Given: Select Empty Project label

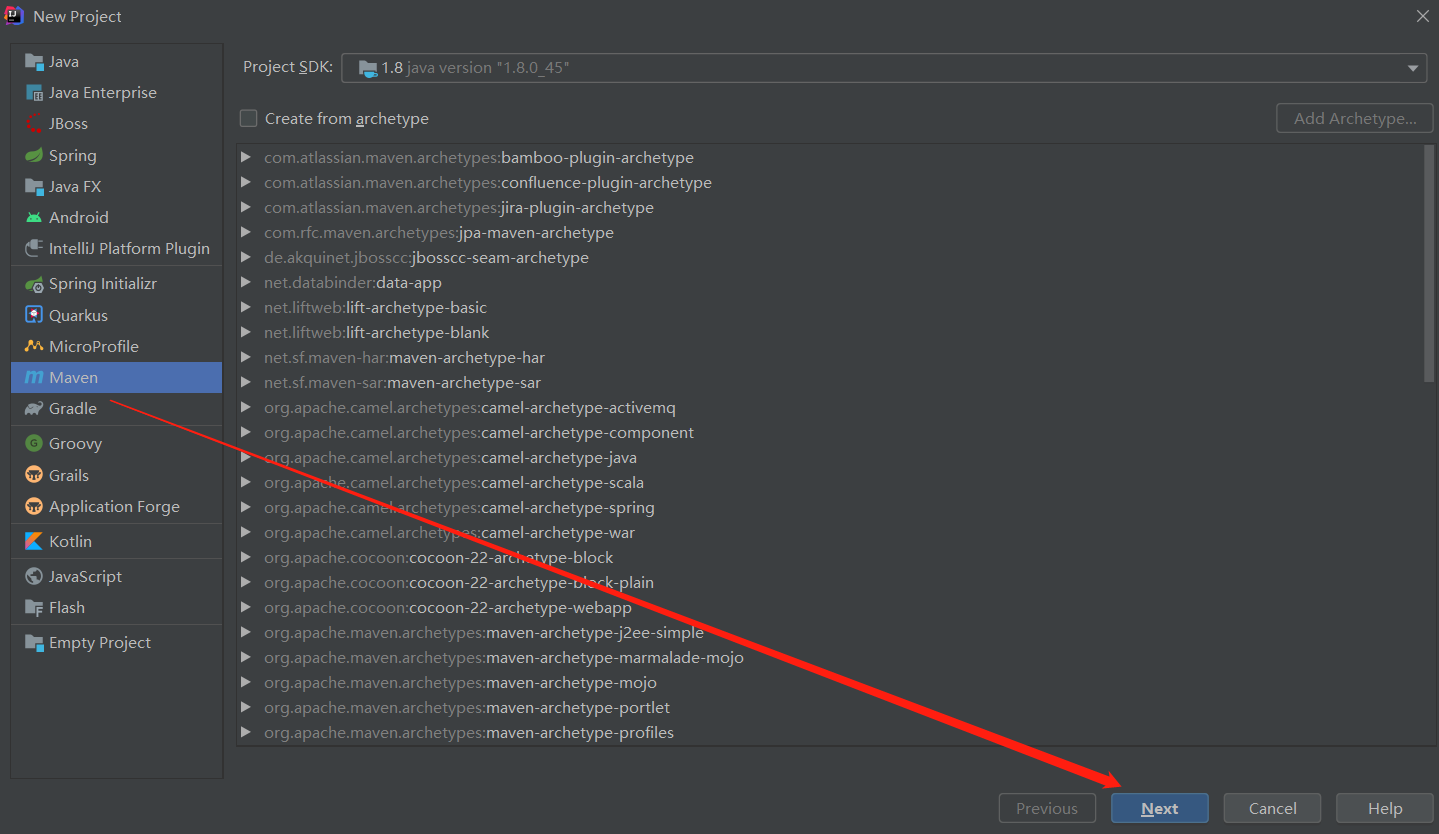Looking at the screenshot, I should click(x=100, y=643).
